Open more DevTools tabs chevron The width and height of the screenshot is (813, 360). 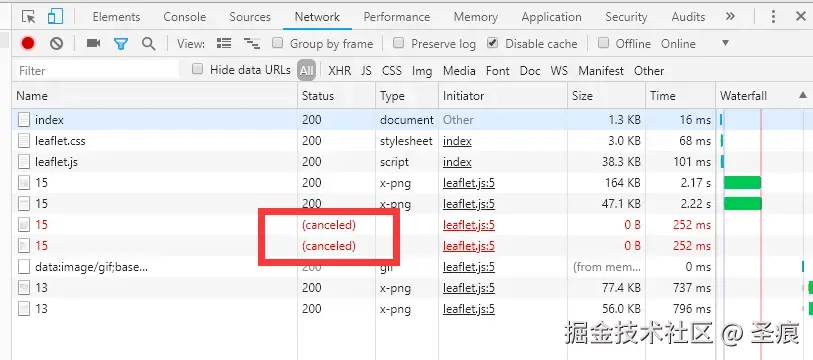click(730, 17)
